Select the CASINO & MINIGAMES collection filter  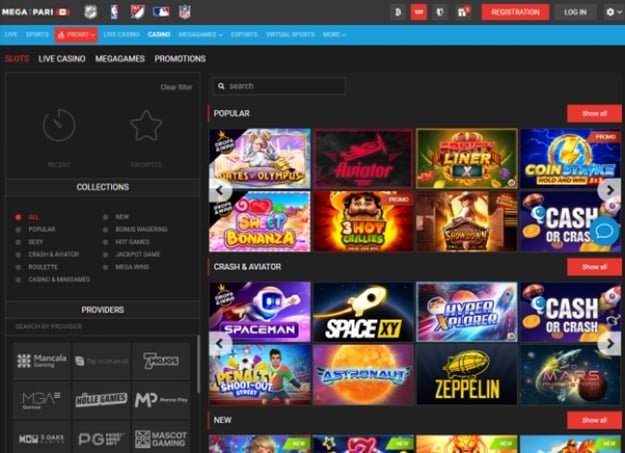53,279
